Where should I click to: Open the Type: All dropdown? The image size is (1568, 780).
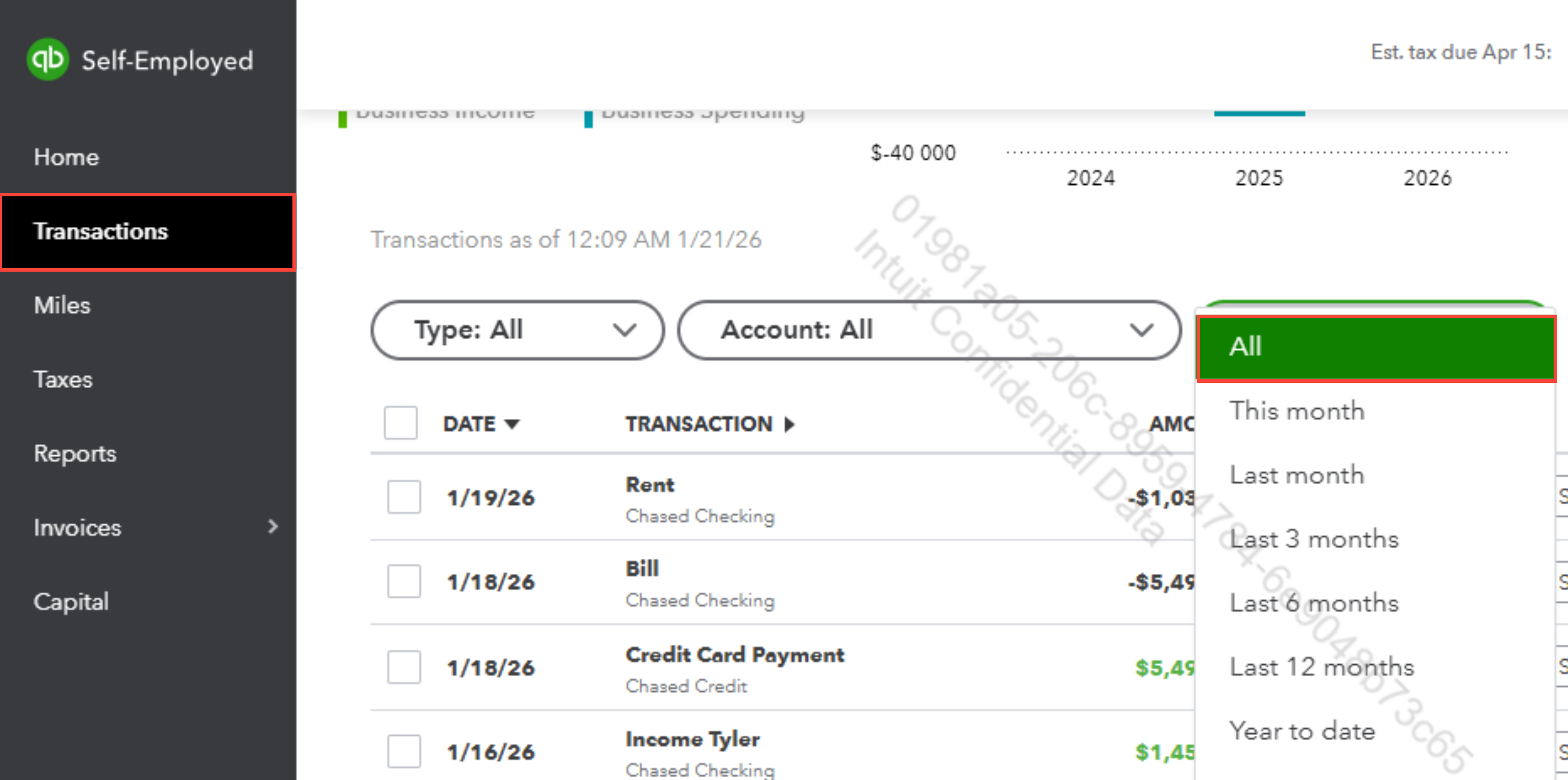(x=518, y=330)
